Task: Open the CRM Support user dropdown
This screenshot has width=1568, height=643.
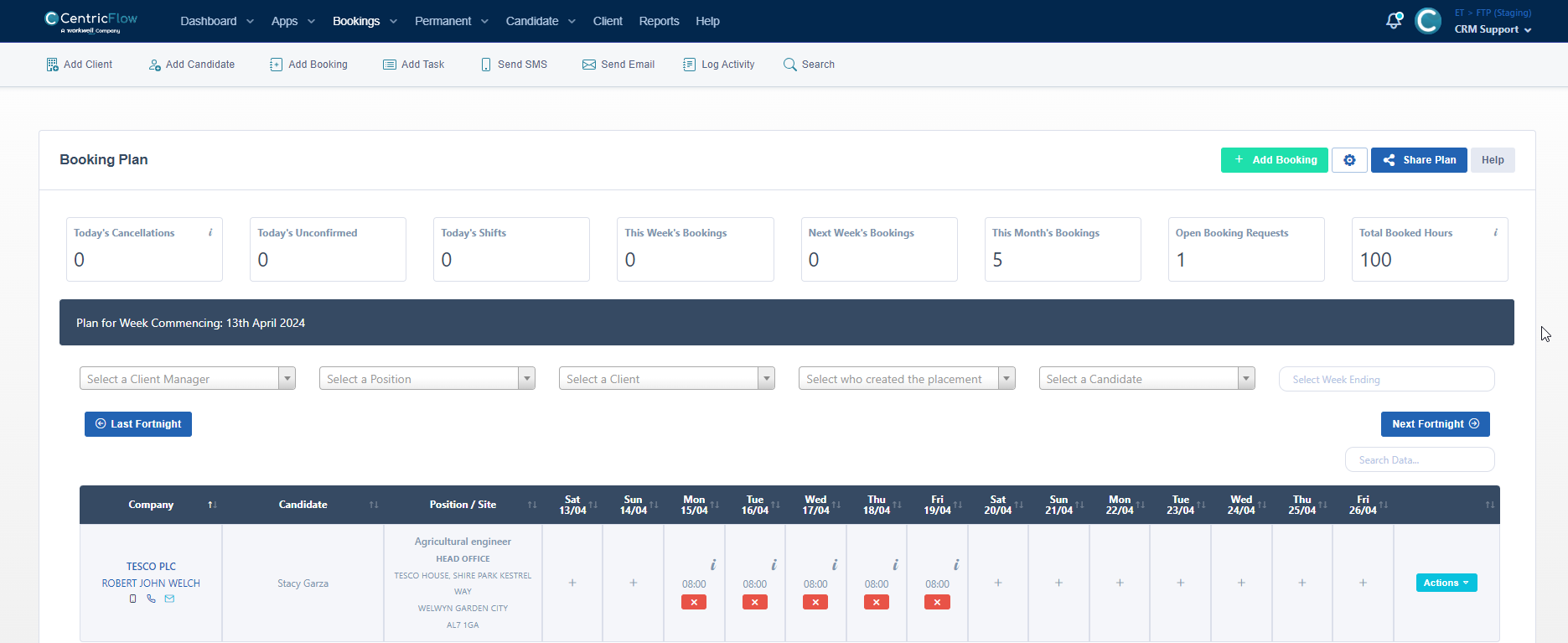Action: [x=1493, y=29]
